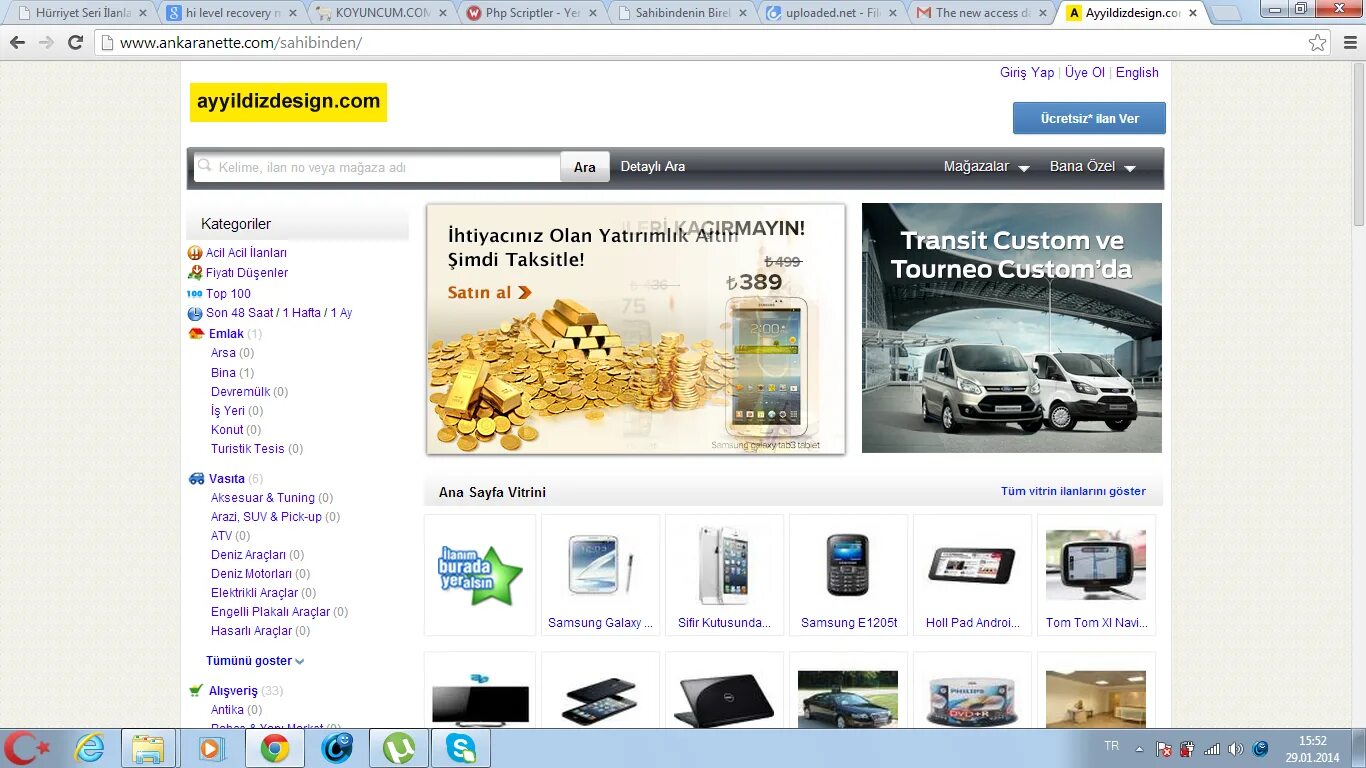Open Windows Explorer folder in taskbar
Image resolution: width=1366 pixels, height=768 pixels.
[x=148, y=748]
